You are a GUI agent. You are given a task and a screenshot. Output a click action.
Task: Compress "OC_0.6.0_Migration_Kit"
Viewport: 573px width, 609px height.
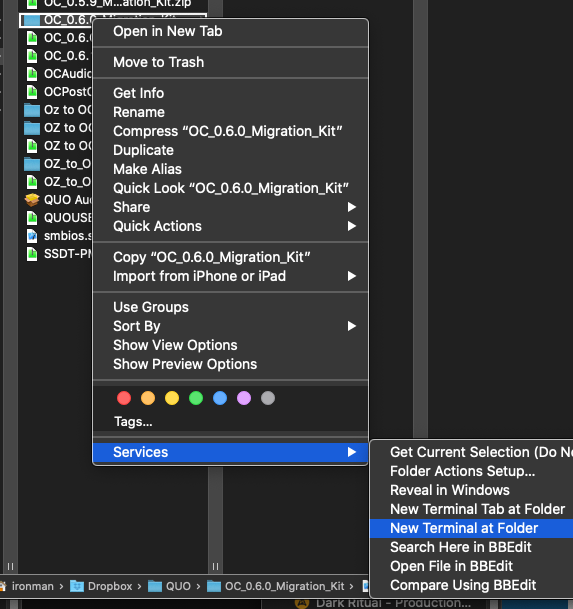(230, 131)
